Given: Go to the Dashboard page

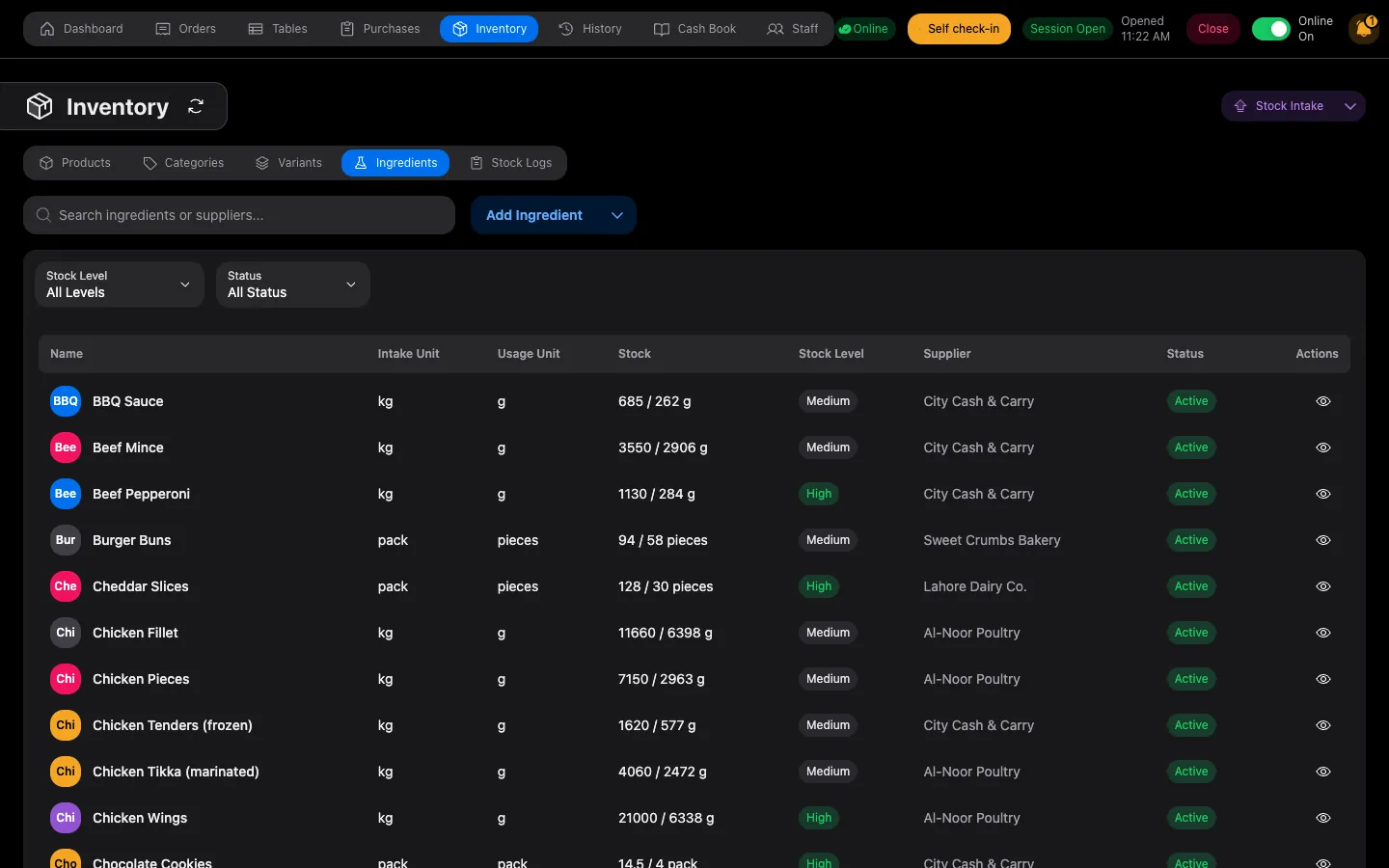Looking at the screenshot, I should click(82, 29).
